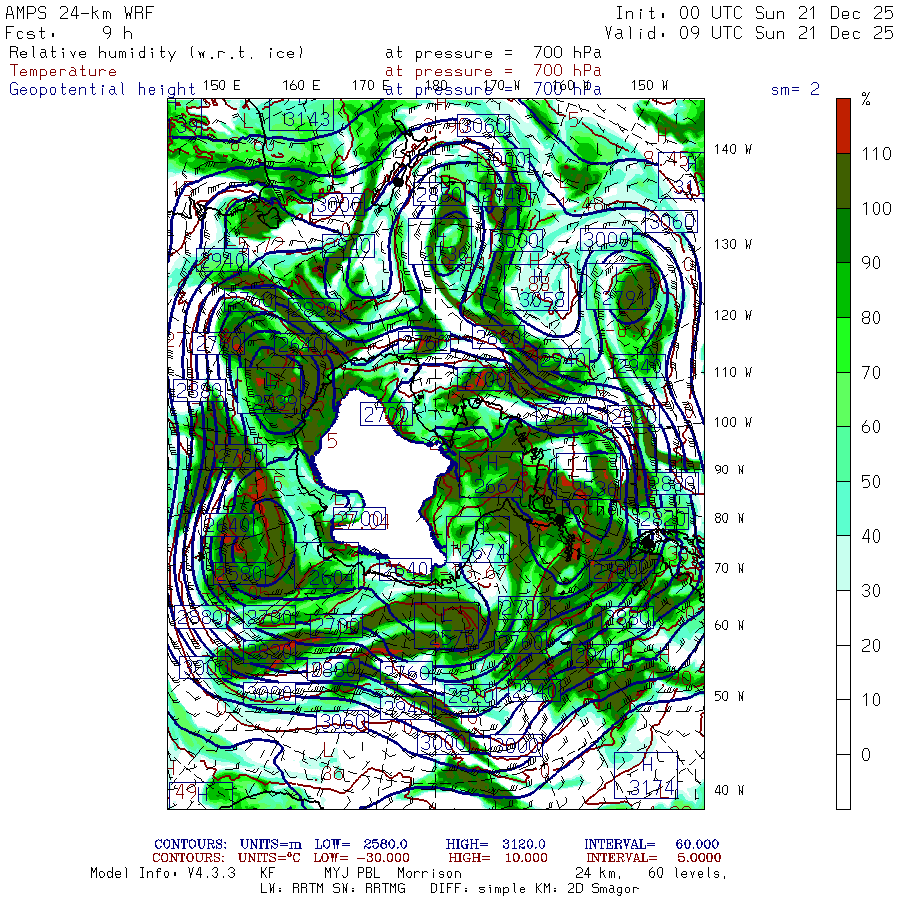Click the Relative humidity legend text

[156, 52]
